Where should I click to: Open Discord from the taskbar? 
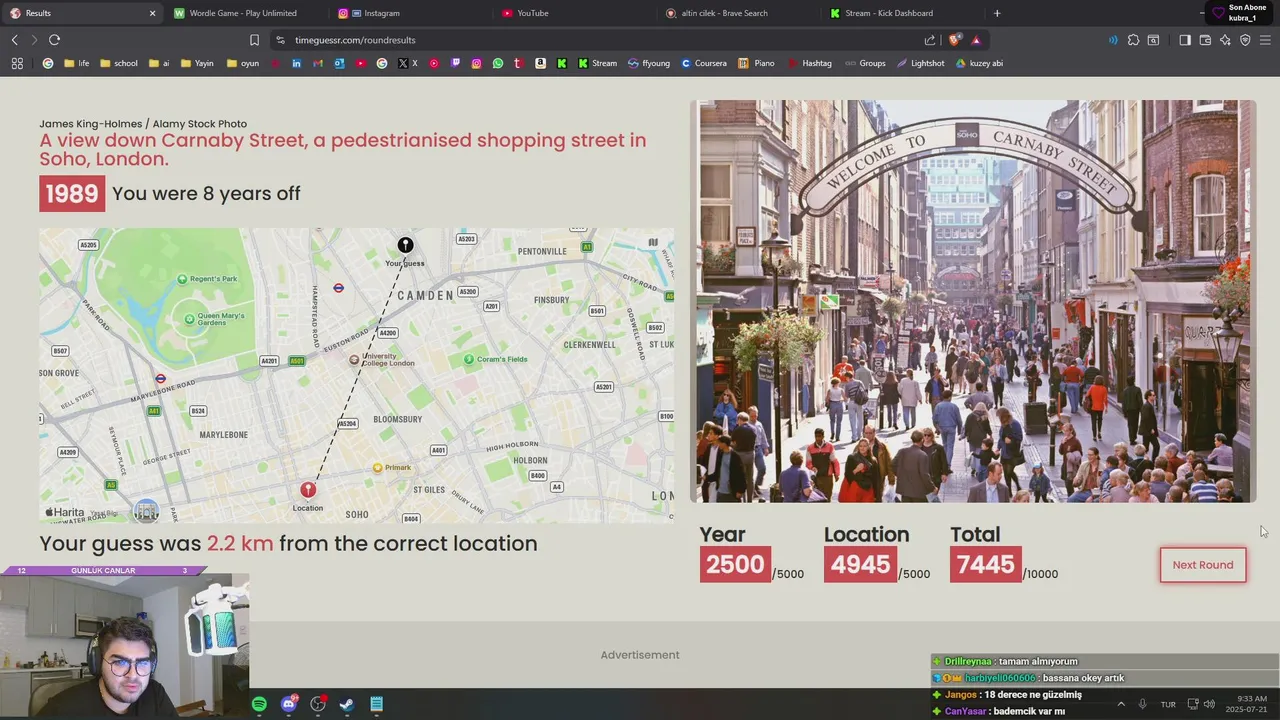click(289, 704)
